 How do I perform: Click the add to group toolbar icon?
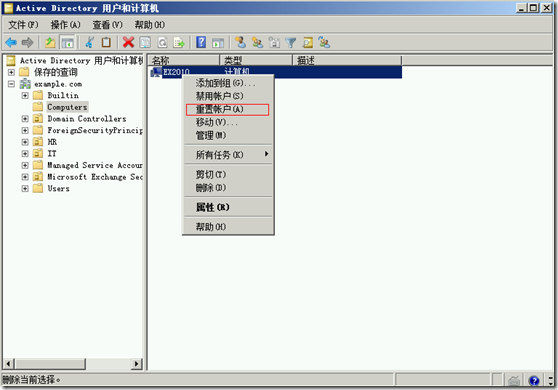point(324,43)
